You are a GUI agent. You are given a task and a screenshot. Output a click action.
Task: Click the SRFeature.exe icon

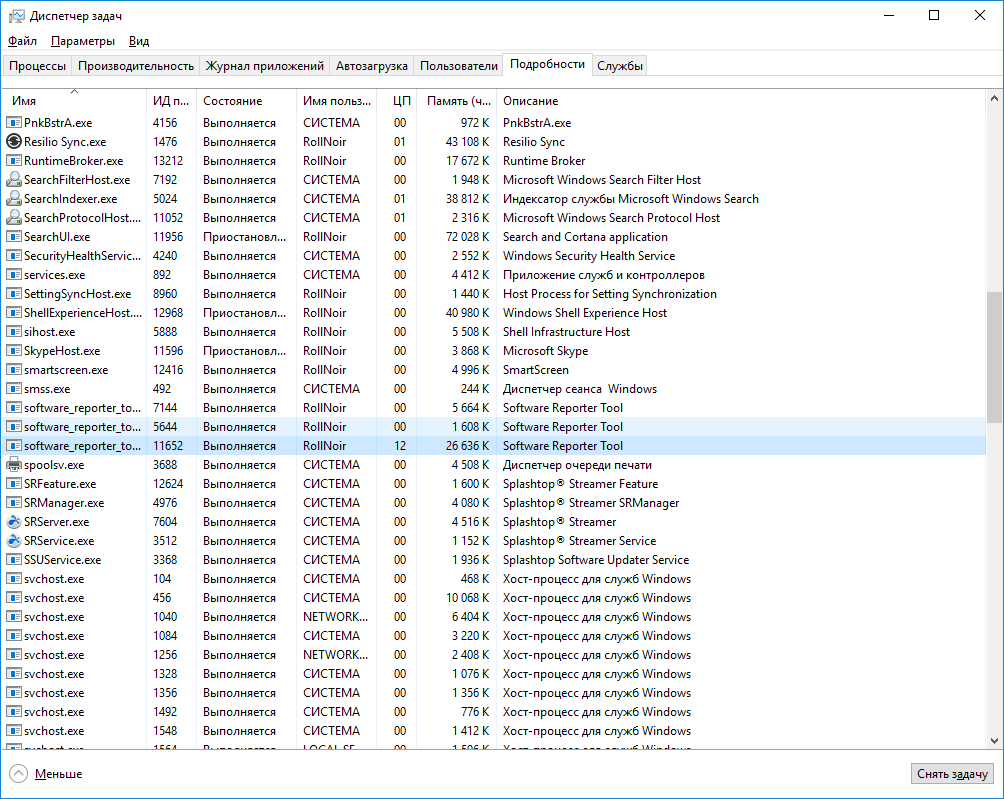(13, 484)
